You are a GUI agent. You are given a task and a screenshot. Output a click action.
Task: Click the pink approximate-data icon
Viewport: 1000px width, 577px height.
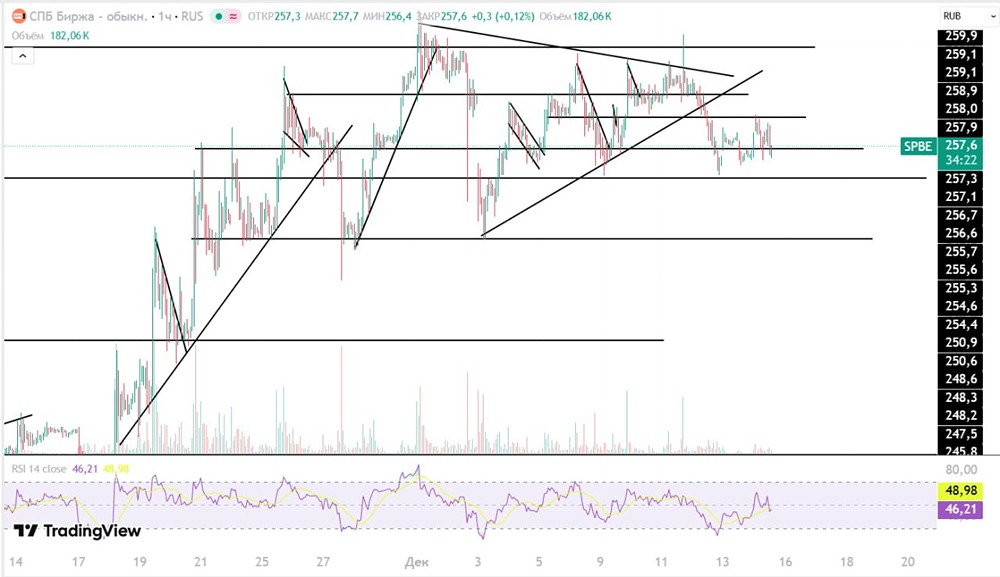(233, 17)
